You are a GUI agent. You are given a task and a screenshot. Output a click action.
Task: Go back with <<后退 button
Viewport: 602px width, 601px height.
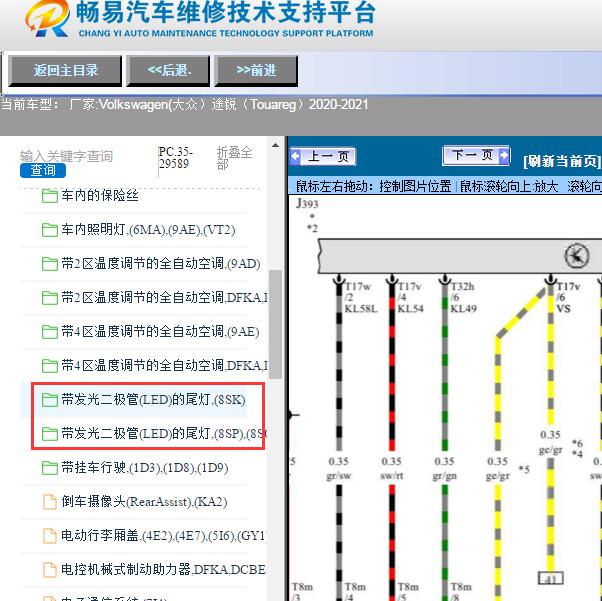click(x=169, y=71)
